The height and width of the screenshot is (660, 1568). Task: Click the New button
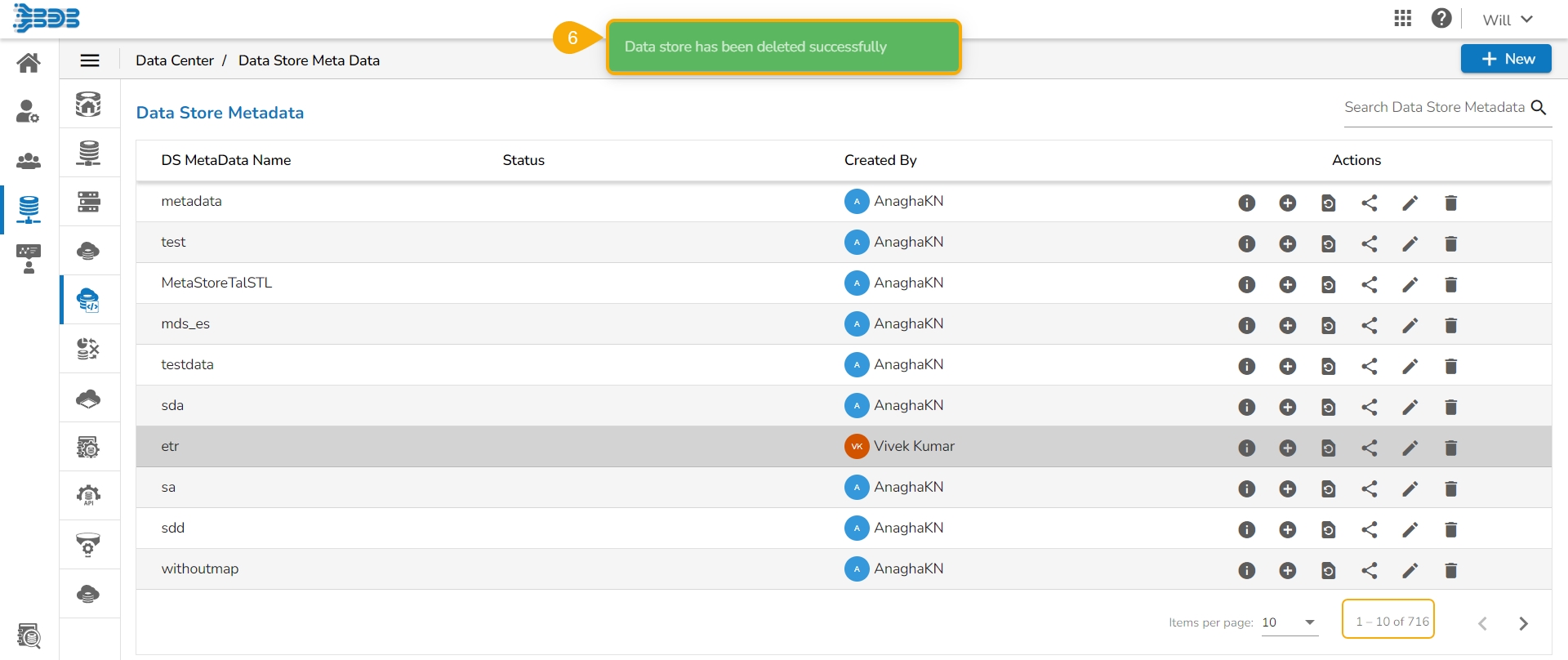click(x=1505, y=59)
